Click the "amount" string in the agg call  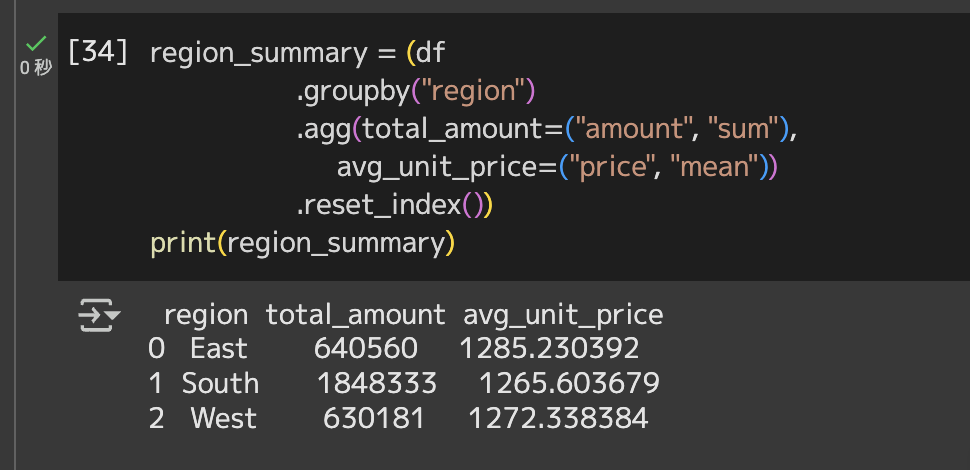(635, 129)
